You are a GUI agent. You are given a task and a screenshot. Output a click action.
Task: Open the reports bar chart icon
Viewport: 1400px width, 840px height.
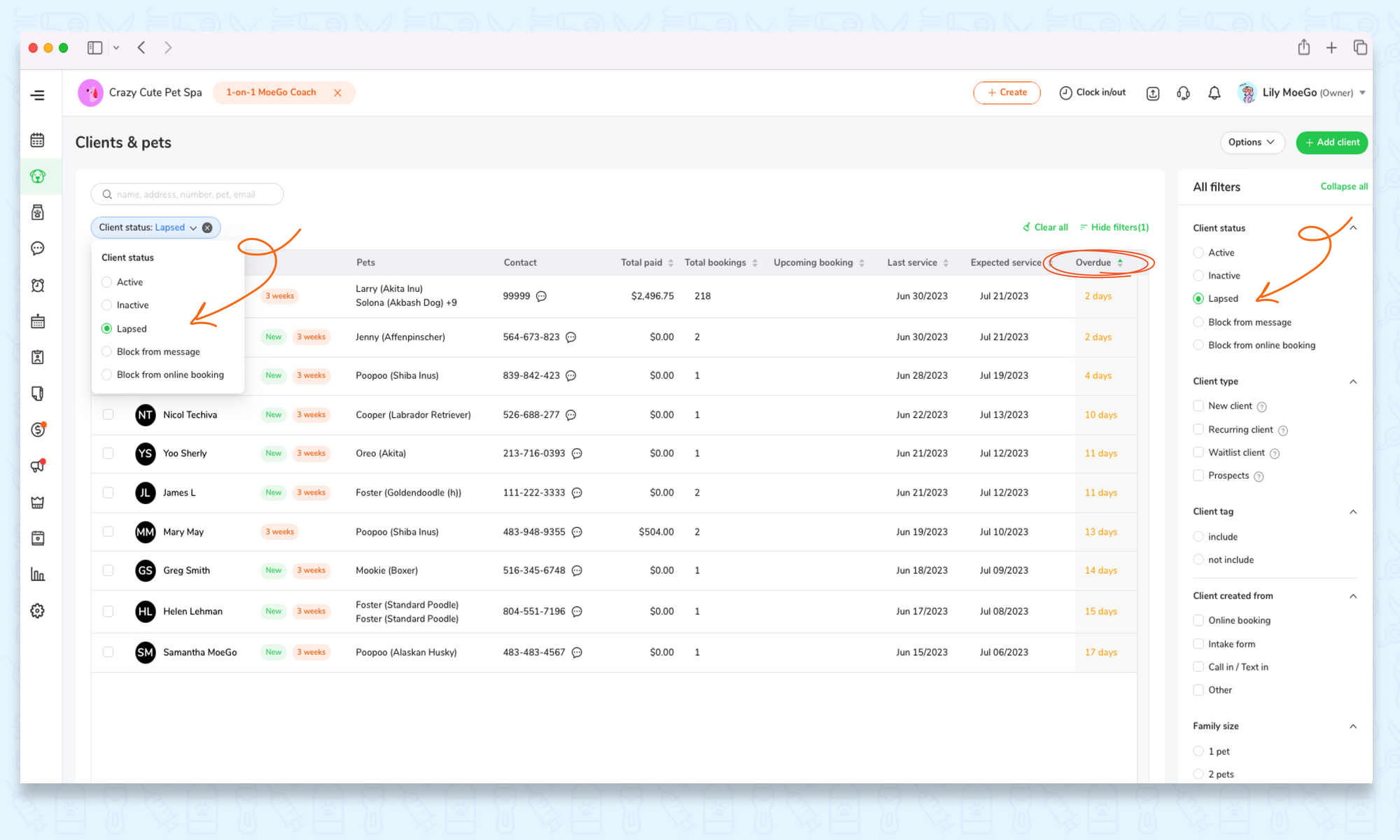pyautogui.click(x=38, y=575)
